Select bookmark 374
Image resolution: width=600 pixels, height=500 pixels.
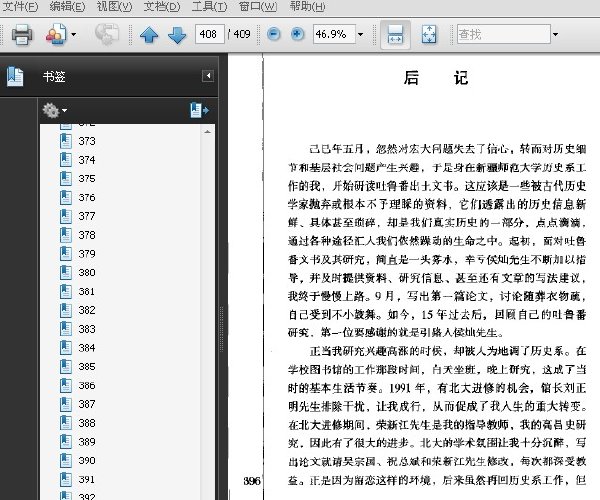[87, 160]
